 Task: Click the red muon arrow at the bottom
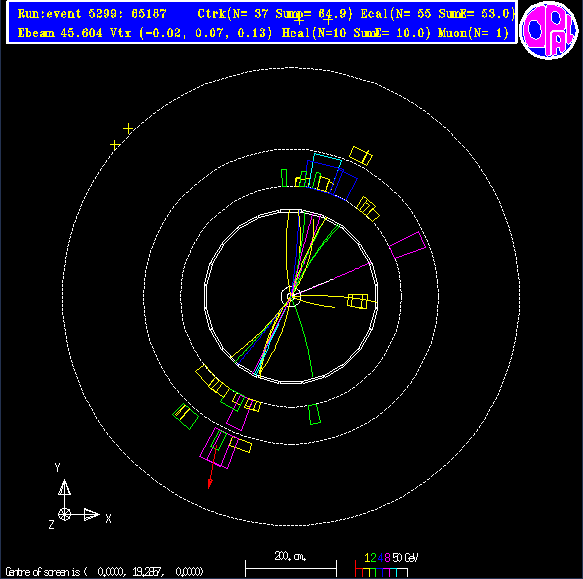pyautogui.click(x=213, y=466)
